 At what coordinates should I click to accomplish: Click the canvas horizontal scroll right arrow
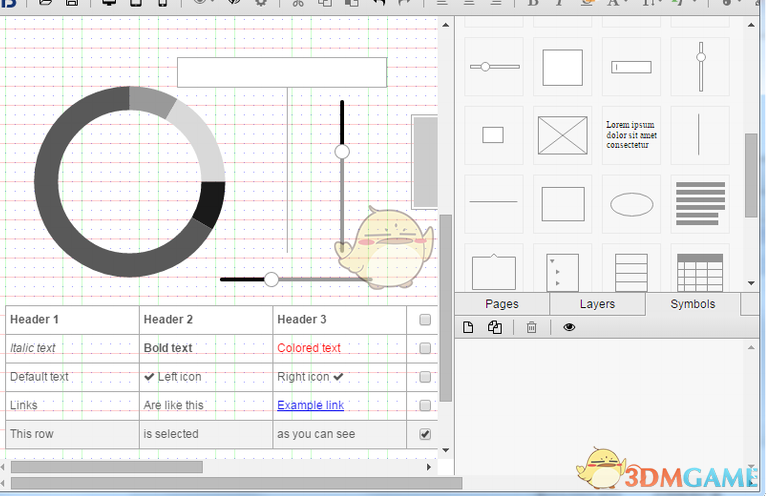[x=429, y=467]
